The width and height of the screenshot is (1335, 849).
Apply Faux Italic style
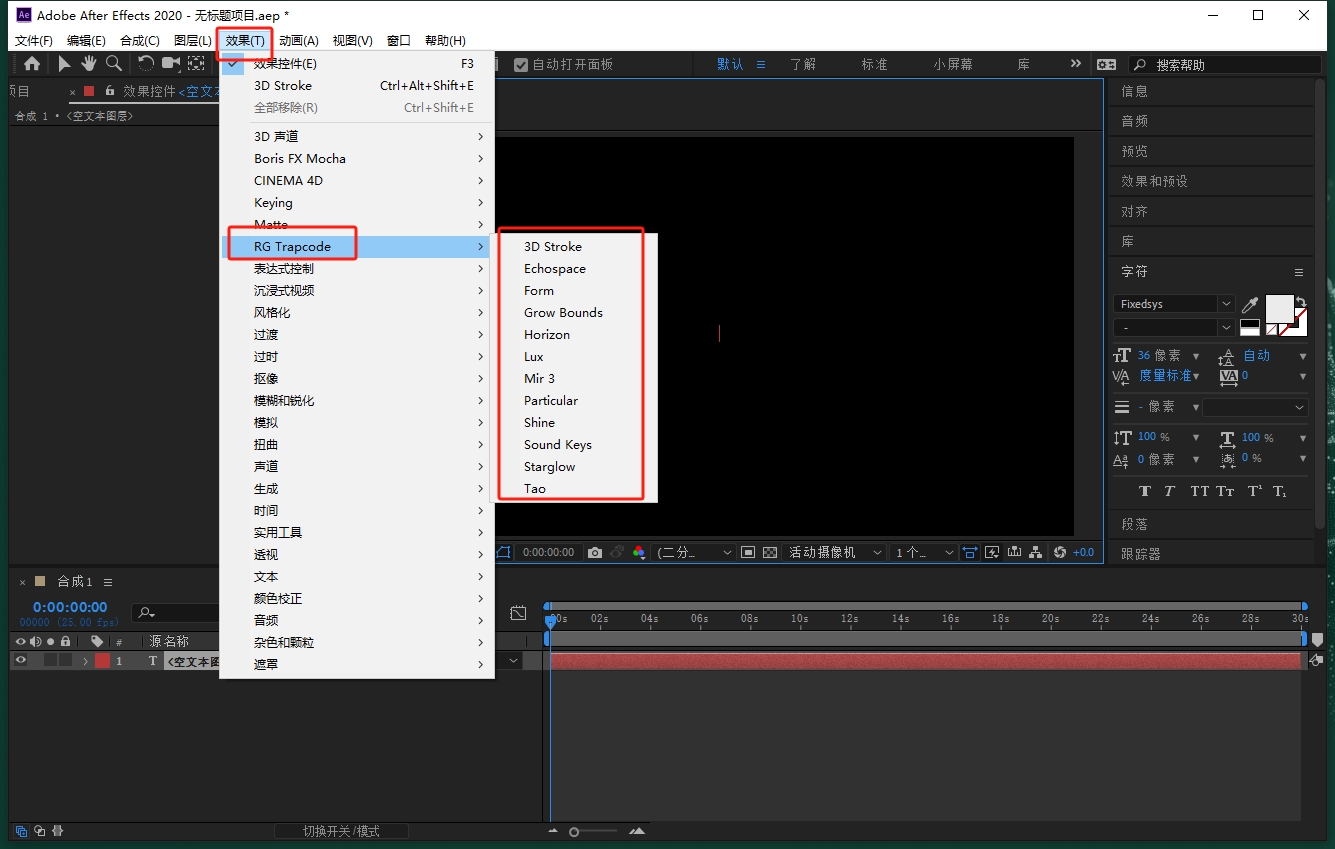[x=1170, y=491]
